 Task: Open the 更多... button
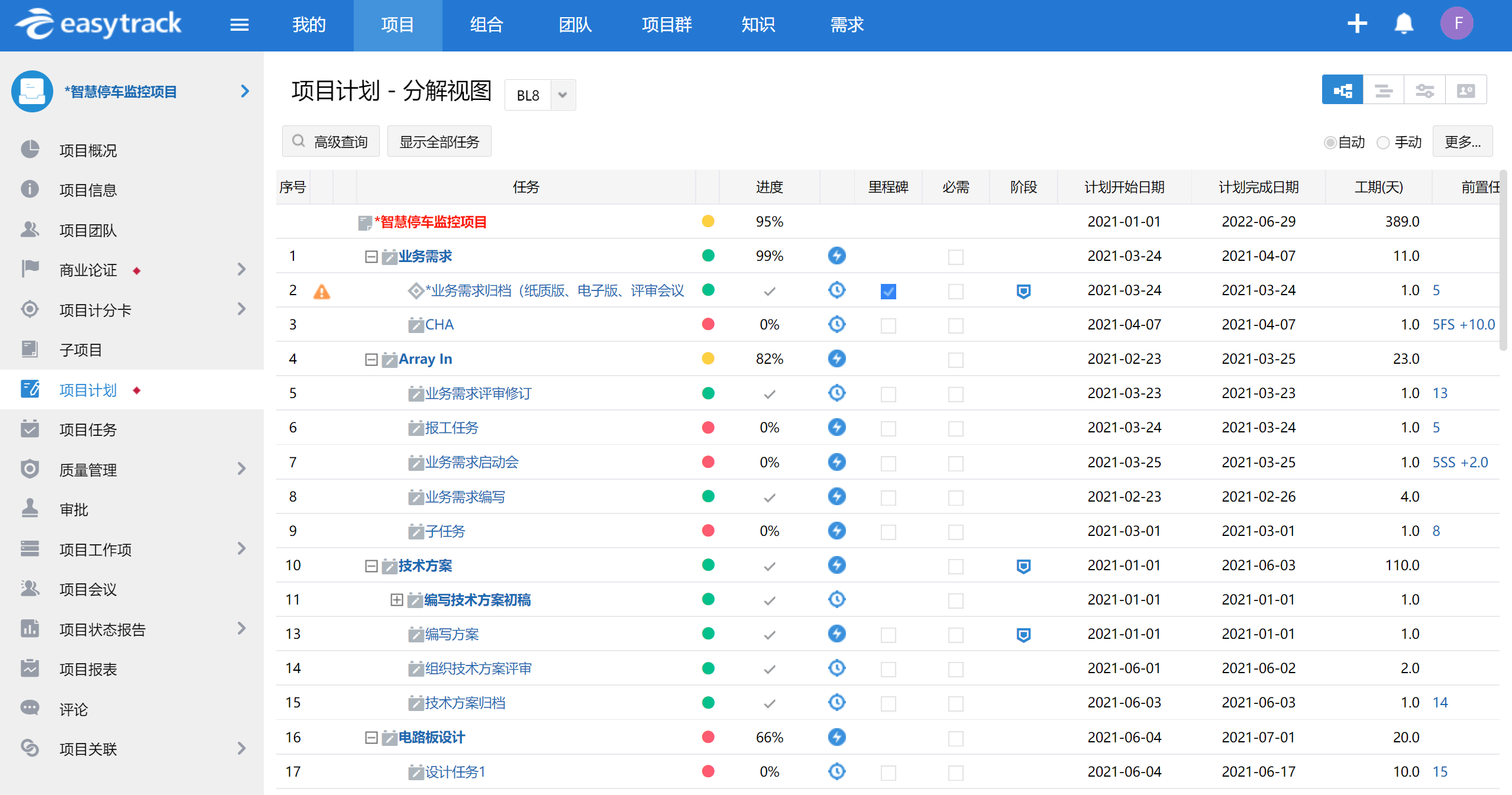[1462, 142]
